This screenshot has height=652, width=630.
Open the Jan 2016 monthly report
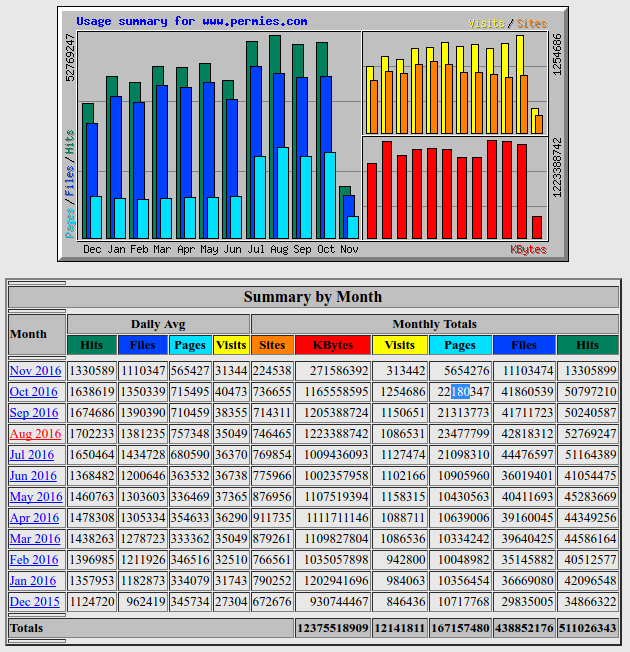34,581
